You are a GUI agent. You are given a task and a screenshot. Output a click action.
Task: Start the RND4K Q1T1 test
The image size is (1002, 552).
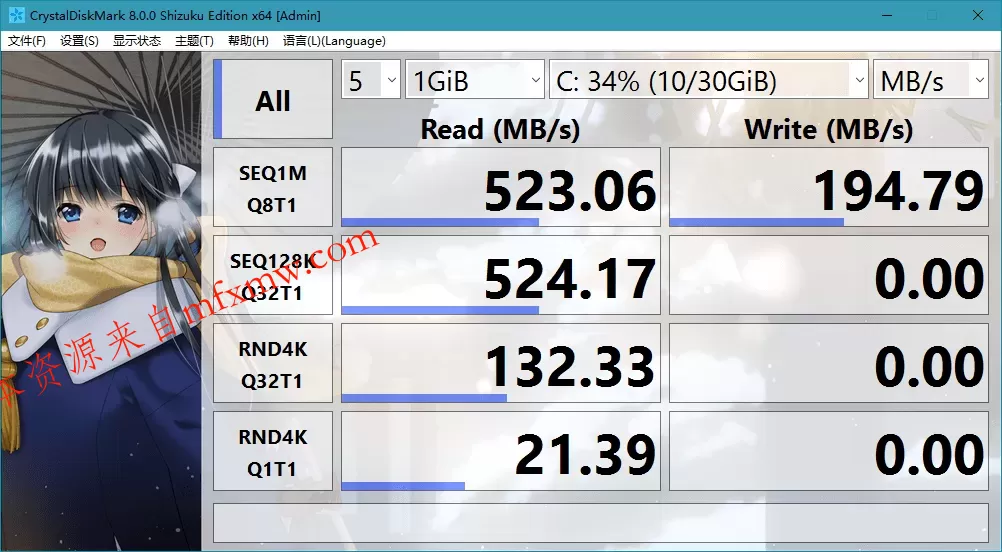[x=273, y=451]
